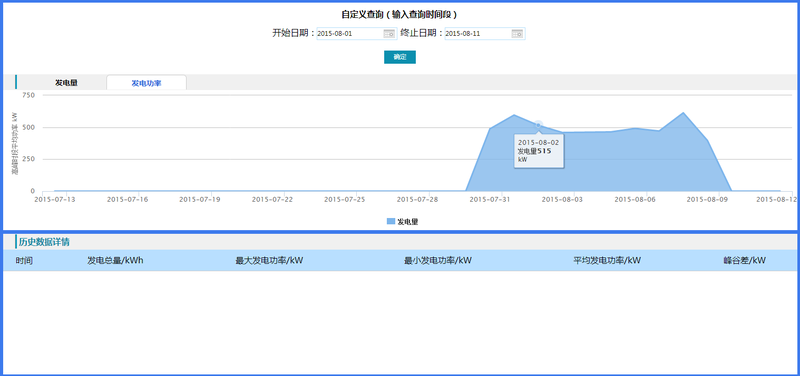The height and width of the screenshot is (376, 800).
Task: Click the 2015-07-31 x-axis label
Action: pyautogui.click(x=490, y=199)
